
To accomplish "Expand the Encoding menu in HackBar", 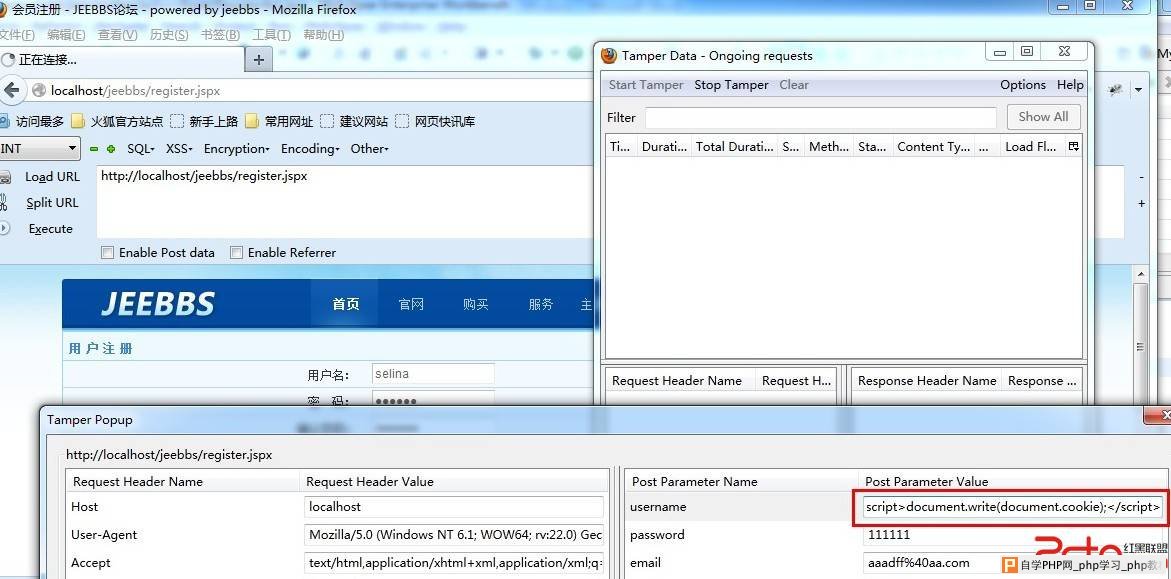I will pos(310,149).
